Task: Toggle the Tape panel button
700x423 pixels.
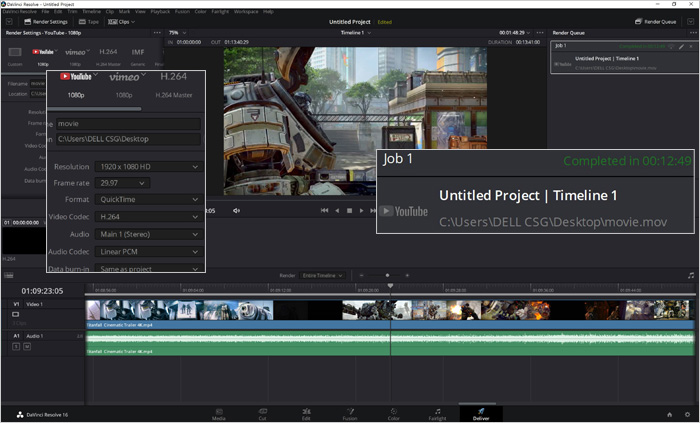Action: [x=88, y=21]
